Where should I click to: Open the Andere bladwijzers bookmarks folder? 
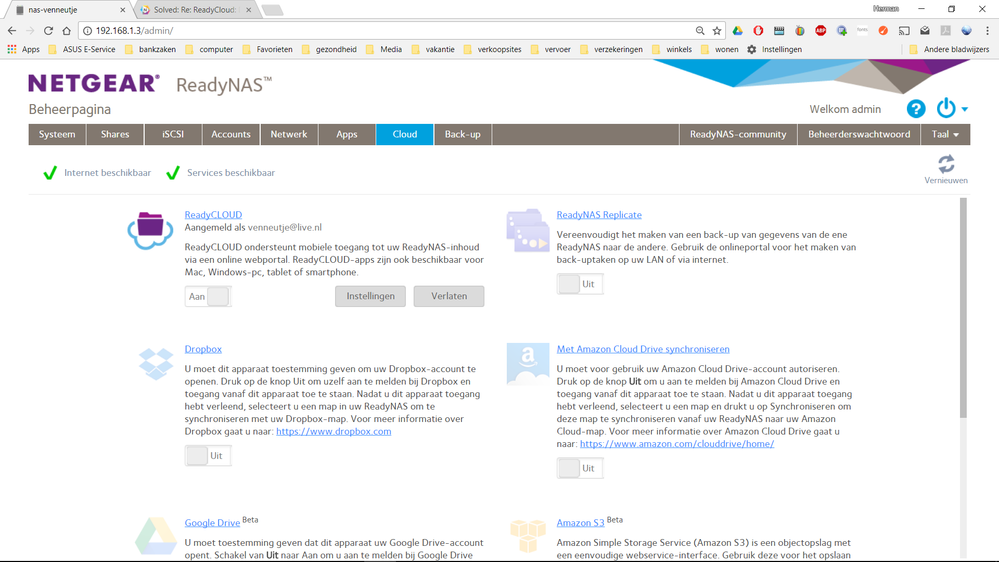click(x=949, y=49)
